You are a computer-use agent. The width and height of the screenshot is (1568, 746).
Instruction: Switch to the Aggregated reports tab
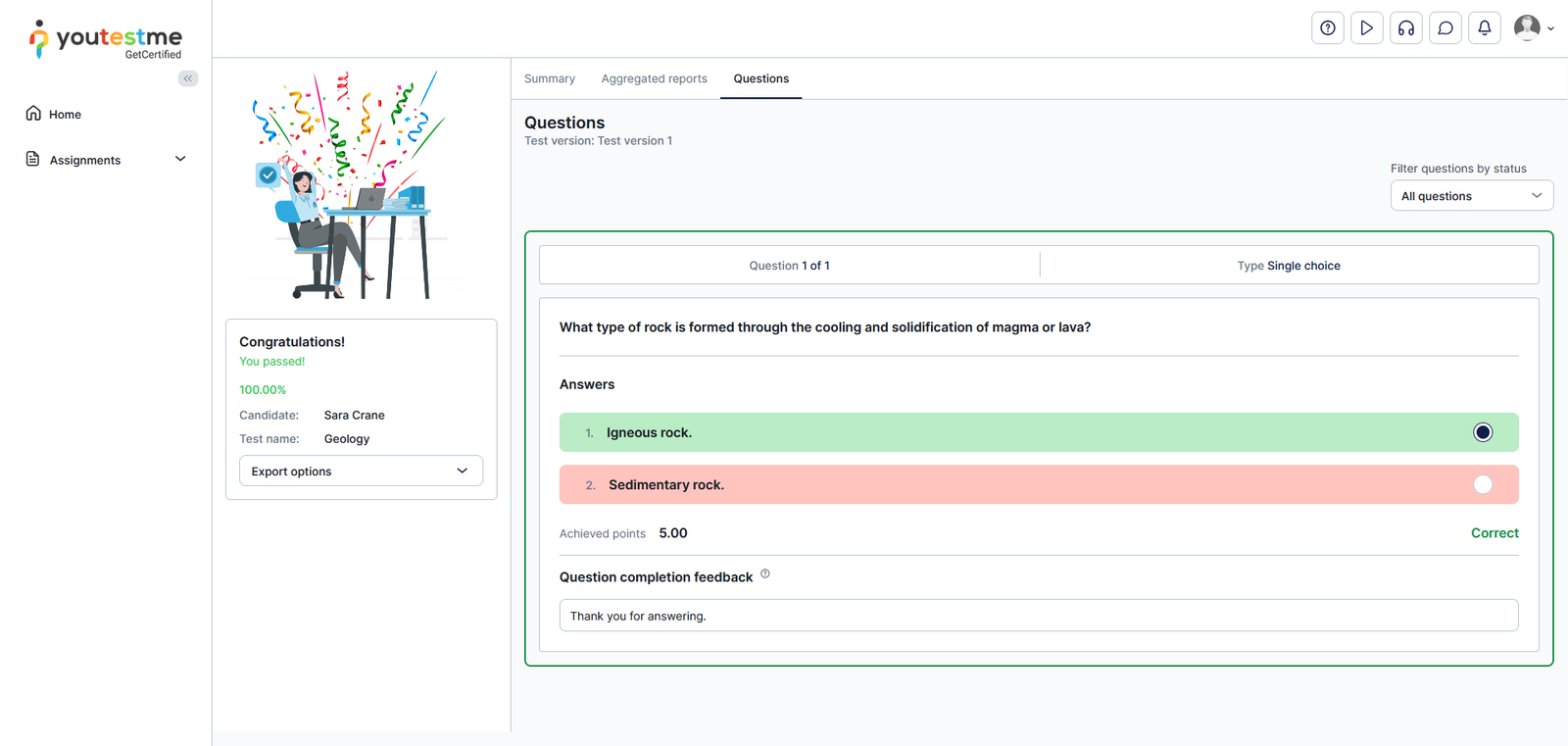point(654,78)
